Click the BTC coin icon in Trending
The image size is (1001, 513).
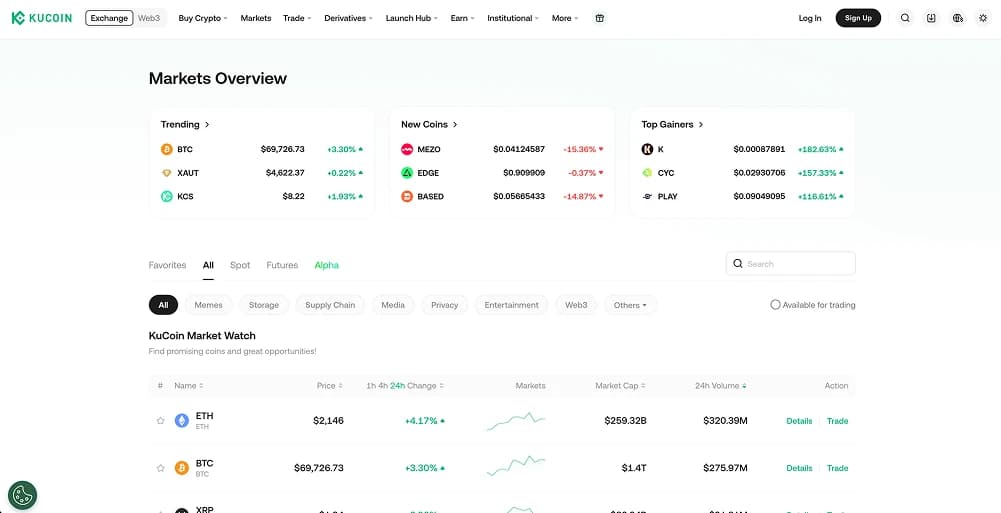(x=167, y=149)
